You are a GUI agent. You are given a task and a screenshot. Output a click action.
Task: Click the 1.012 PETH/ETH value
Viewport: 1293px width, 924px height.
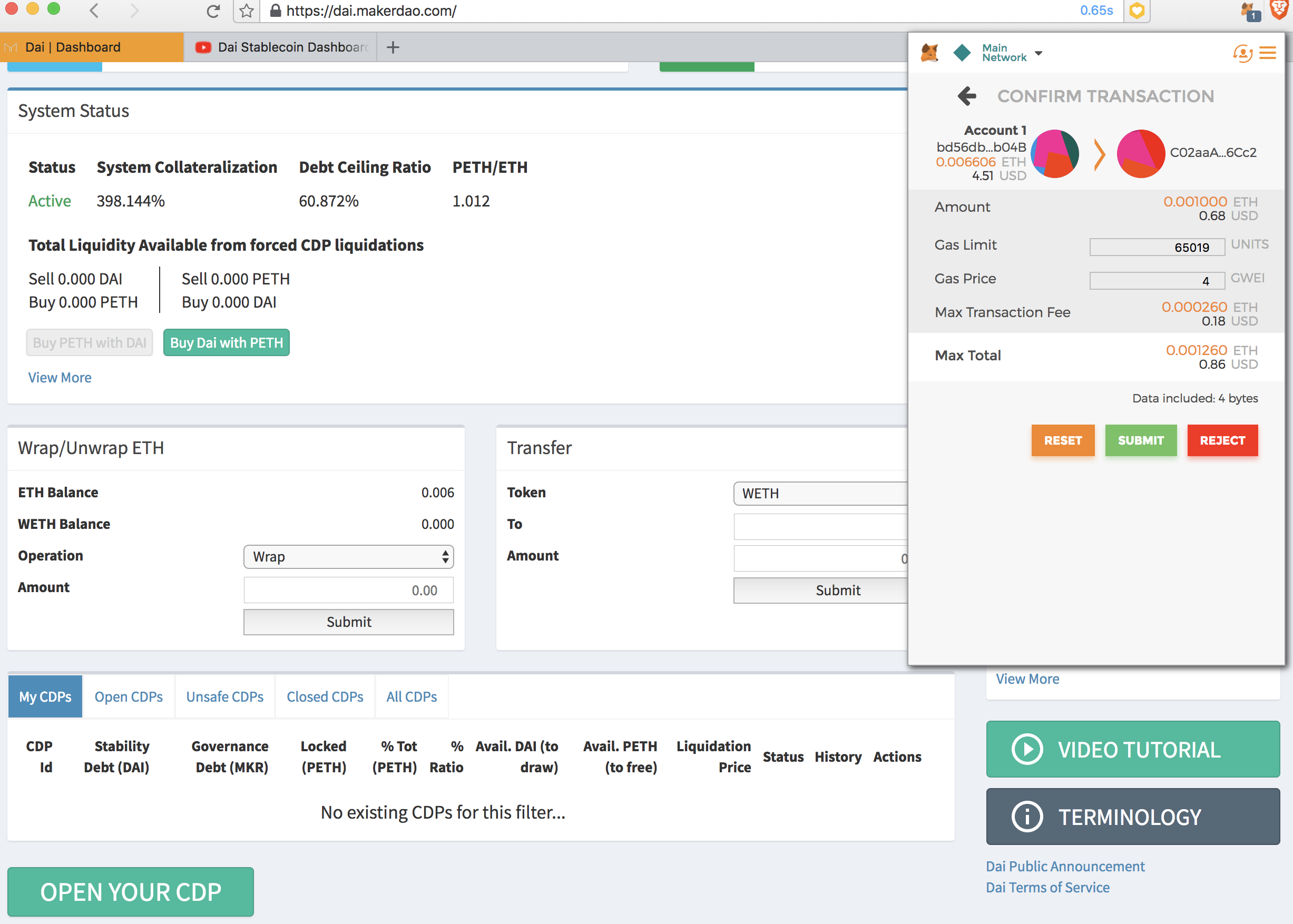(x=471, y=201)
